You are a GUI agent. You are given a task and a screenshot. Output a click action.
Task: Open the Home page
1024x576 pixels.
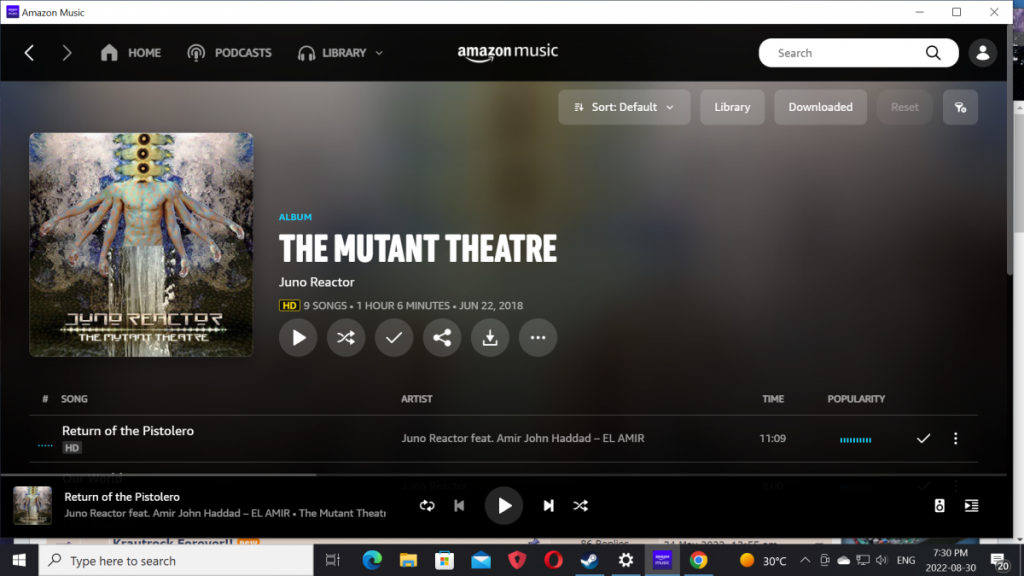[x=131, y=53]
